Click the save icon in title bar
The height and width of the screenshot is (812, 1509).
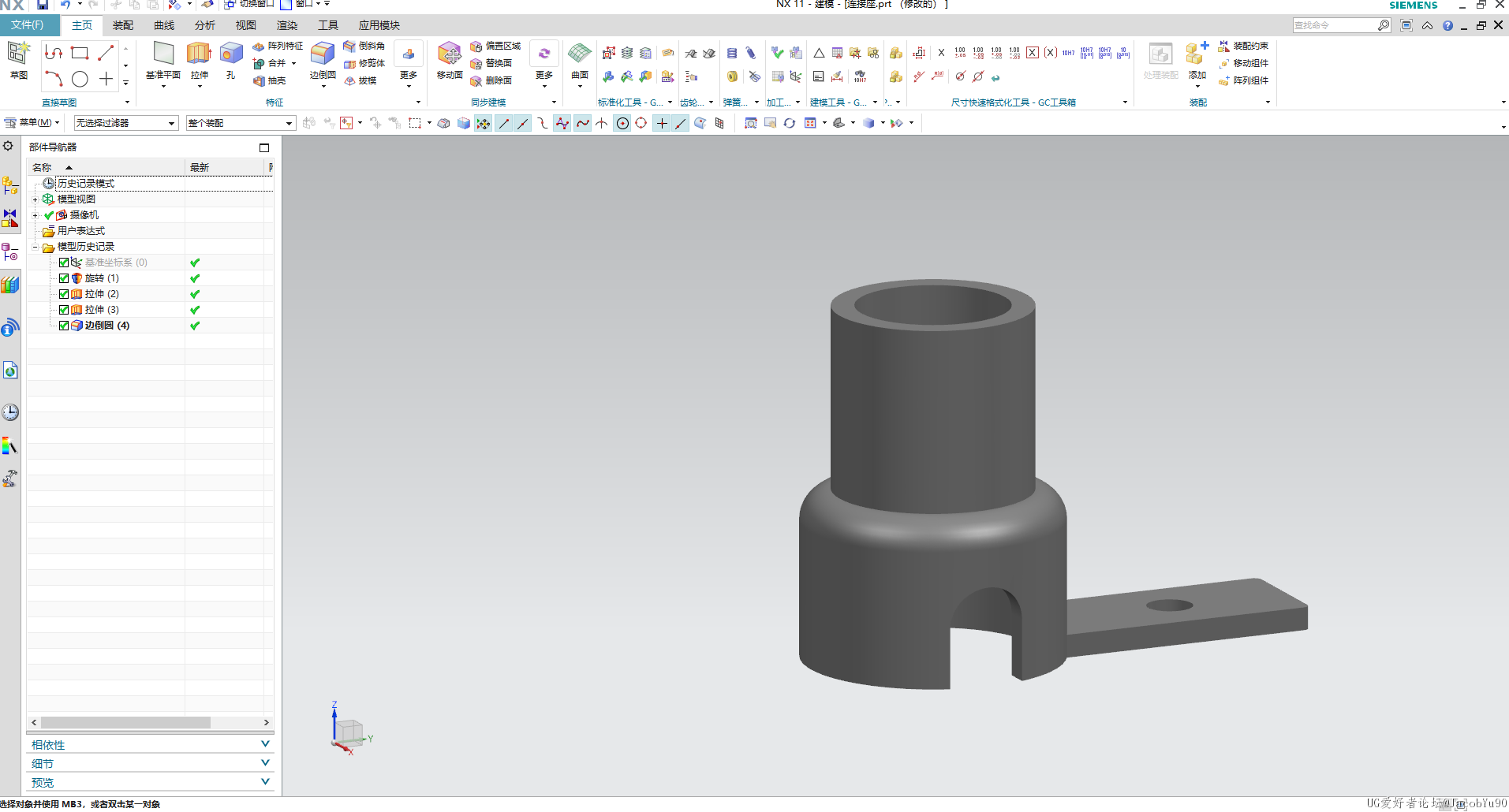(x=43, y=5)
